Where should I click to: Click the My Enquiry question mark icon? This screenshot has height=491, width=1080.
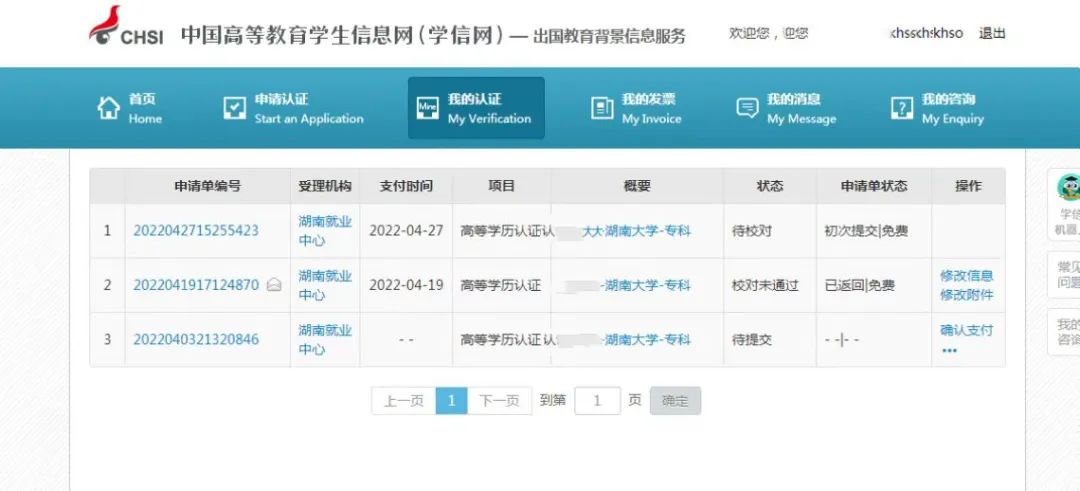tap(902, 108)
